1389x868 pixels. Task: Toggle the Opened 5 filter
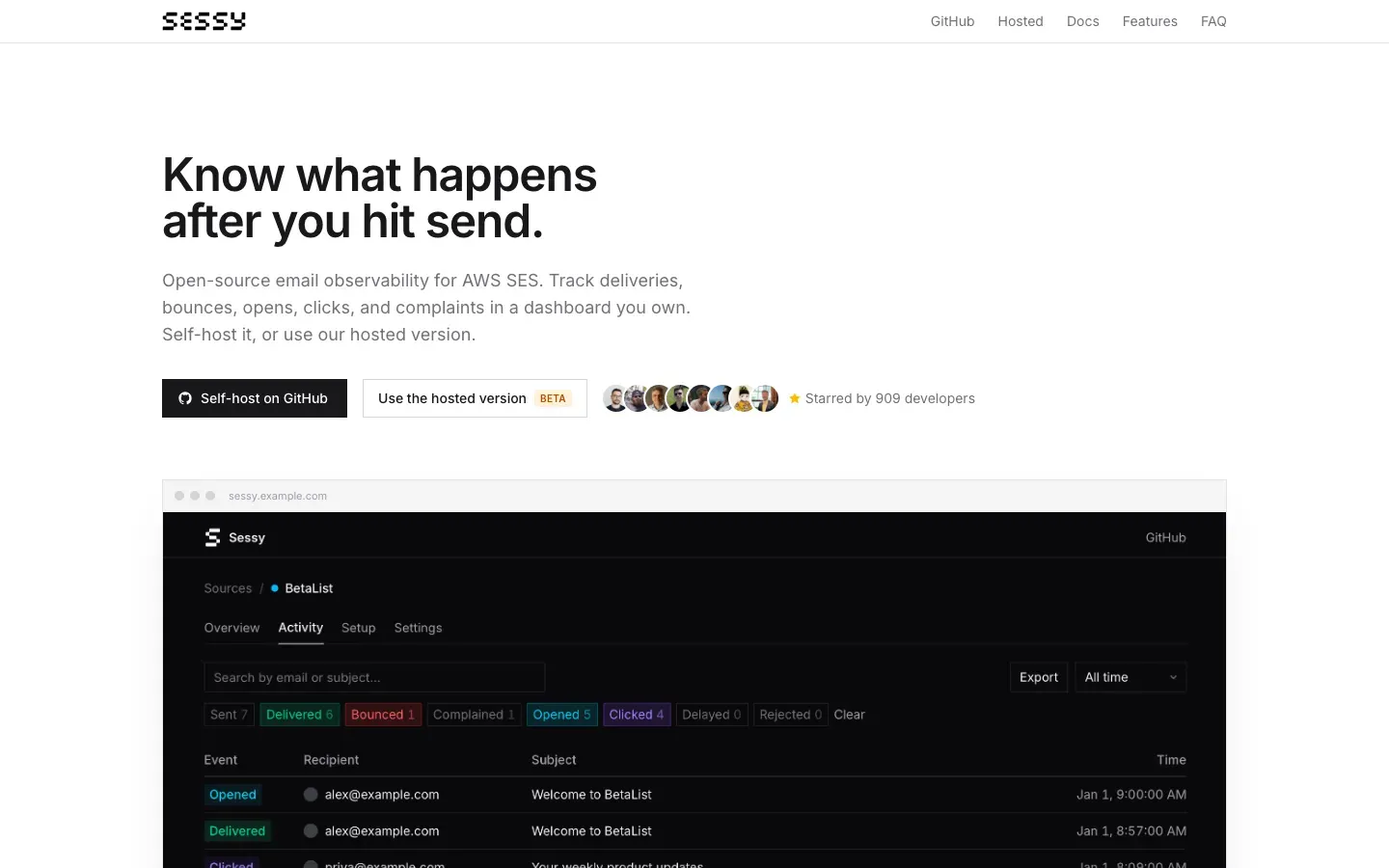click(x=562, y=715)
